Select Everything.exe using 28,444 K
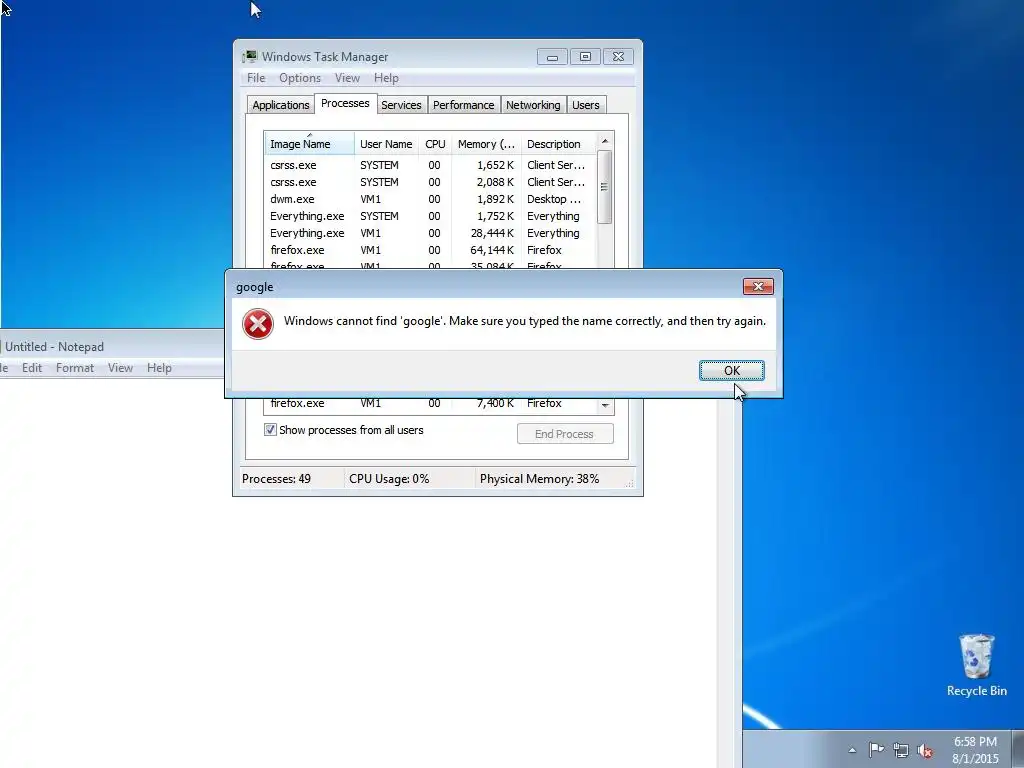This screenshot has height=768, width=1024. pyautogui.click(x=430, y=233)
